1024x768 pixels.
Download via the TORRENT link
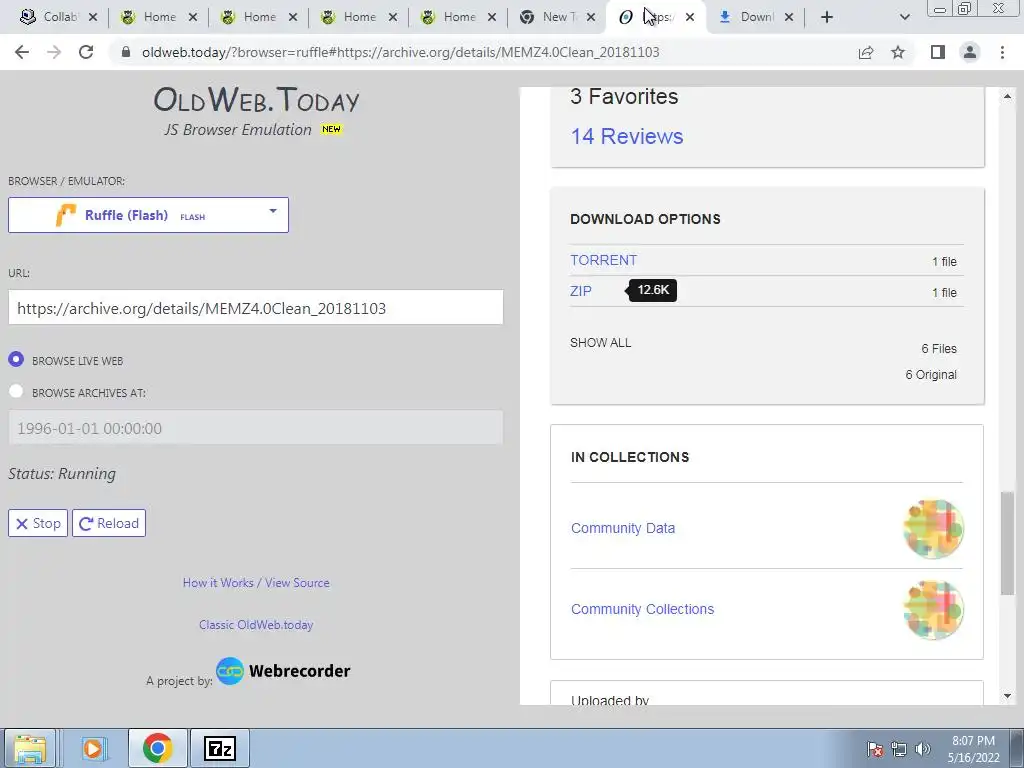point(603,260)
